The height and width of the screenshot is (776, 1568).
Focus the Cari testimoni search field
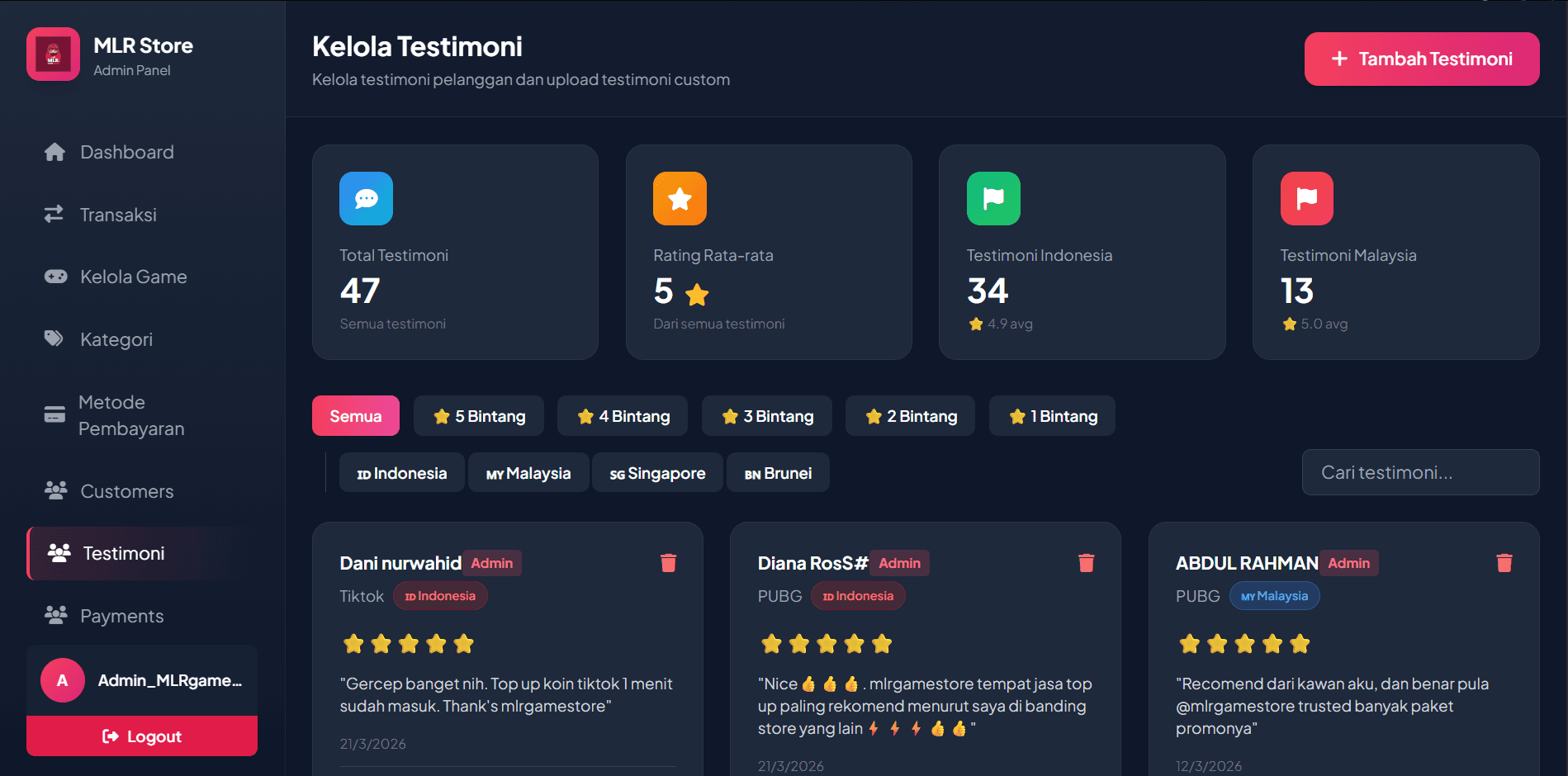pos(1420,472)
